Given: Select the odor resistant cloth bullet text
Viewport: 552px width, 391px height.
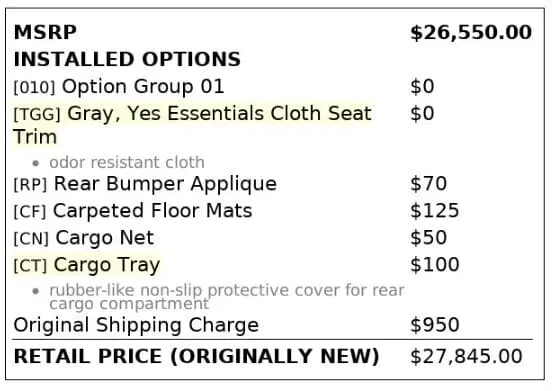Looking at the screenshot, I should pos(127,163).
